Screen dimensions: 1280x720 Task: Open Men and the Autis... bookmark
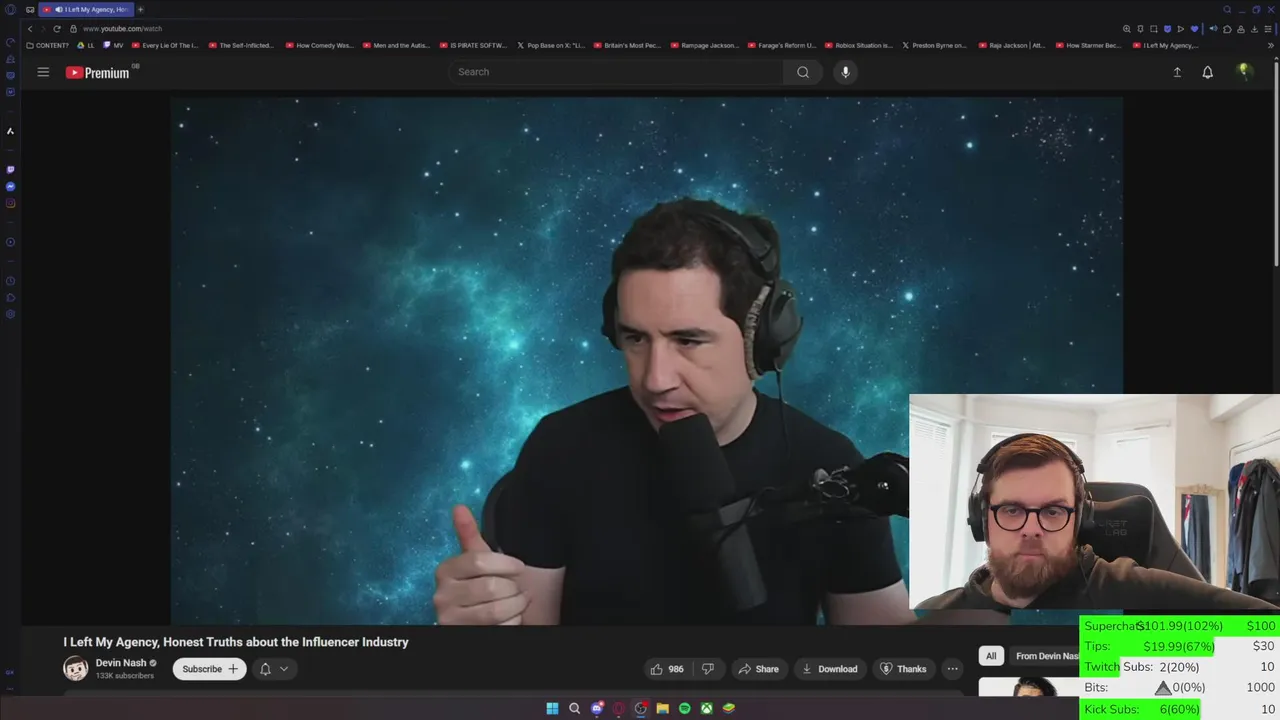point(396,45)
